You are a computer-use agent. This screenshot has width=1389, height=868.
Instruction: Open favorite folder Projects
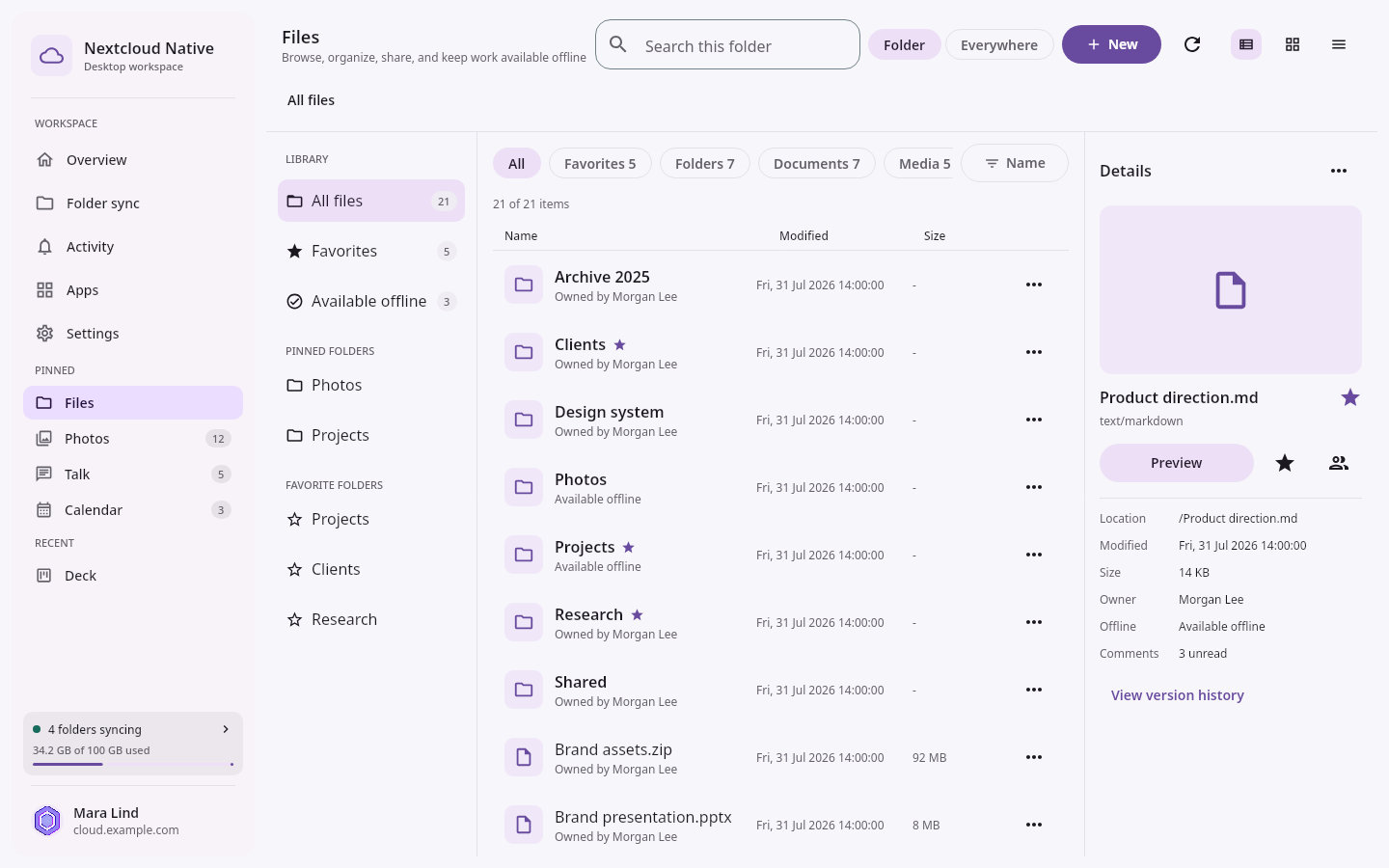click(x=371, y=519)
